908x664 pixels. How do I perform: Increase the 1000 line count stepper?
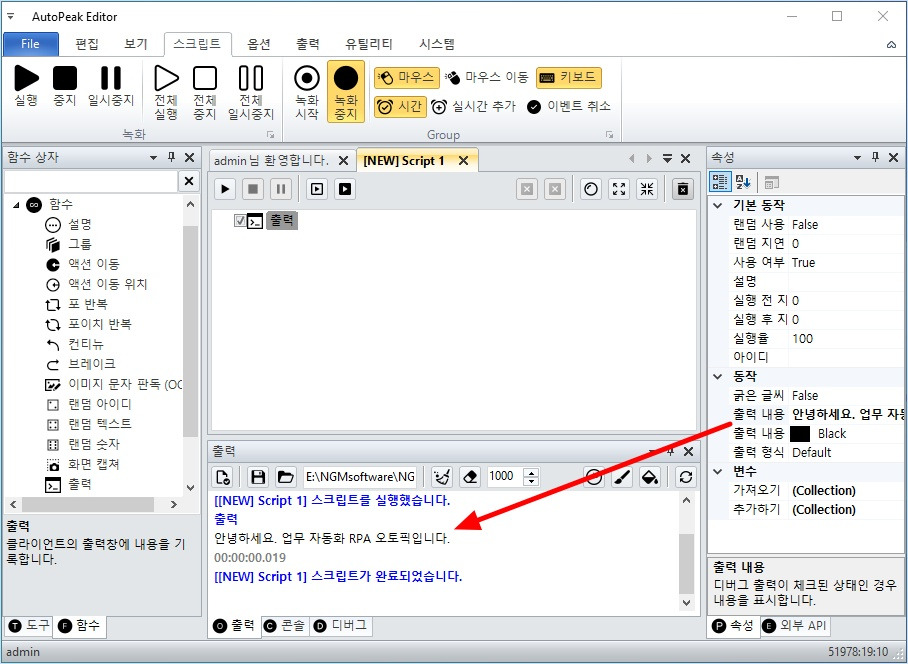531,472
